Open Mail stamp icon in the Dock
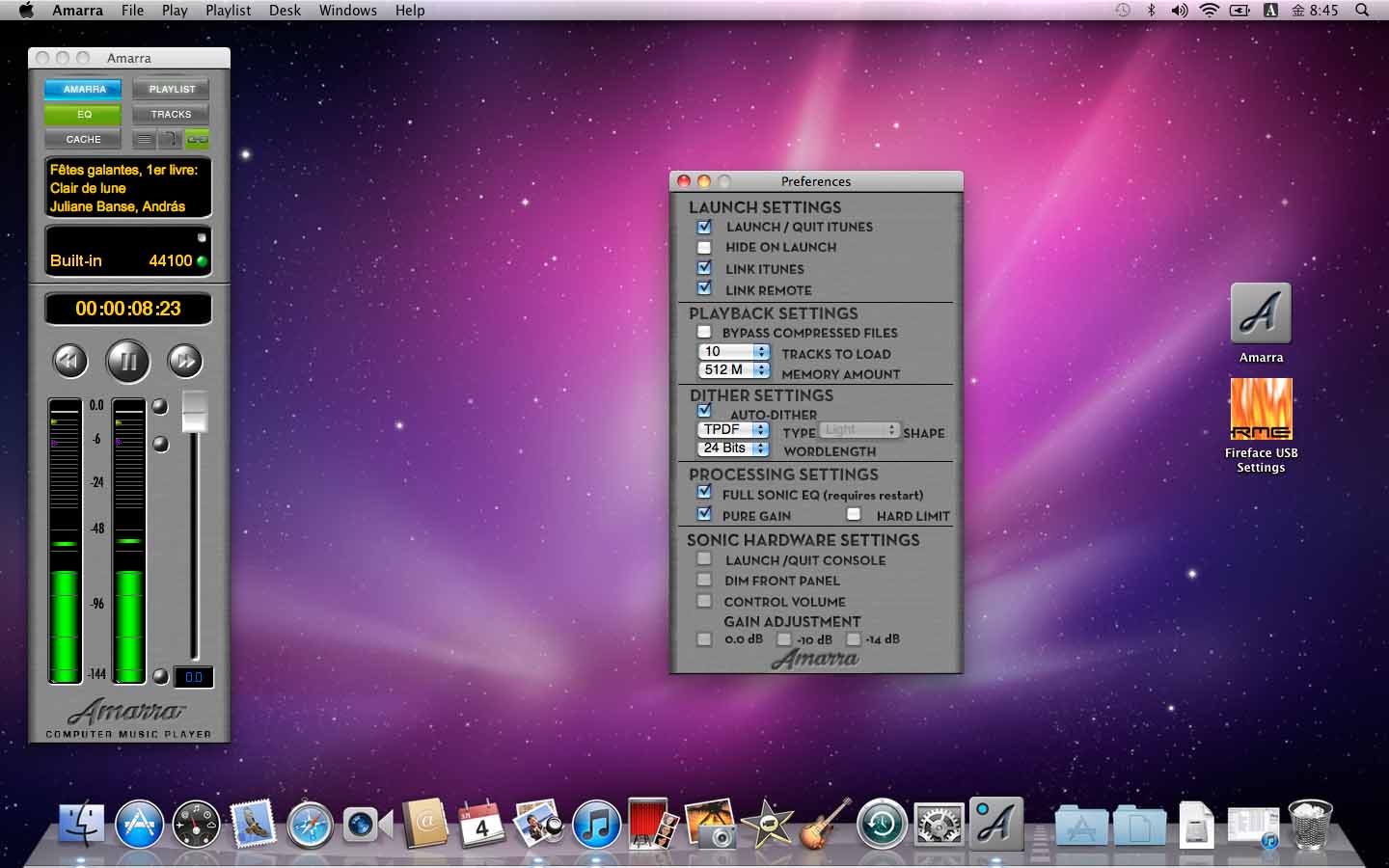 tap(254, 825)
